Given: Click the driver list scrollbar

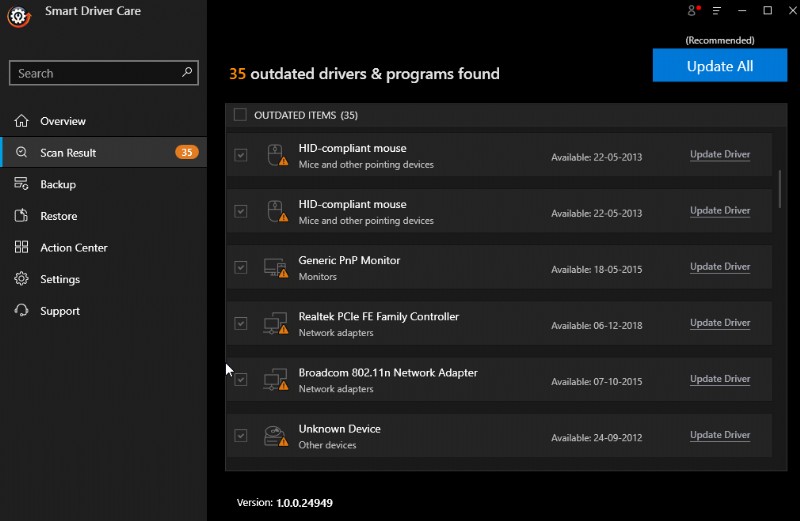Looking at the screenshot, I should click(x=780, y=188).
